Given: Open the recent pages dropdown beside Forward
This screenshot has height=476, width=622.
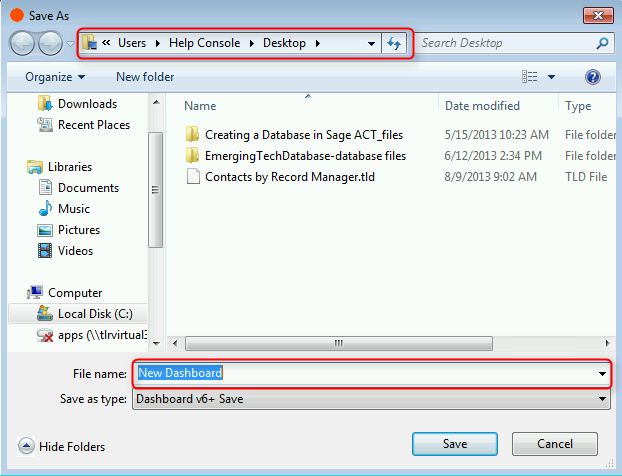Looking at the screenshot, I should [x=70, y=43].
